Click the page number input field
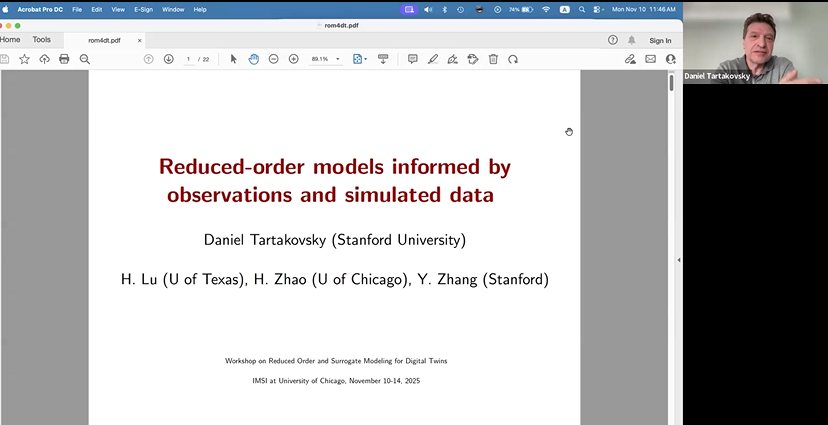 tap(188, 59)
